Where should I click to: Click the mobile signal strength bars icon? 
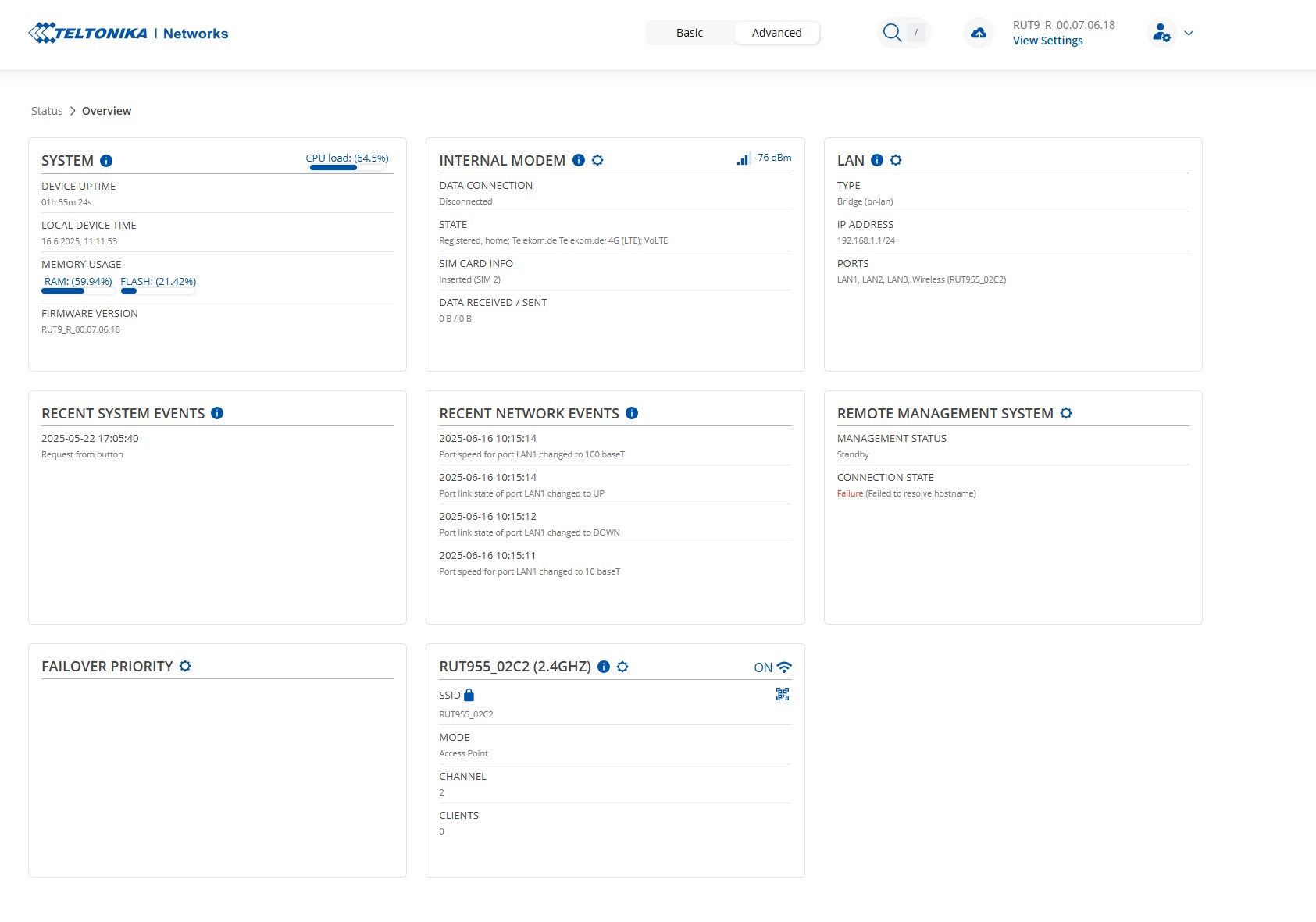coord(744,158)
